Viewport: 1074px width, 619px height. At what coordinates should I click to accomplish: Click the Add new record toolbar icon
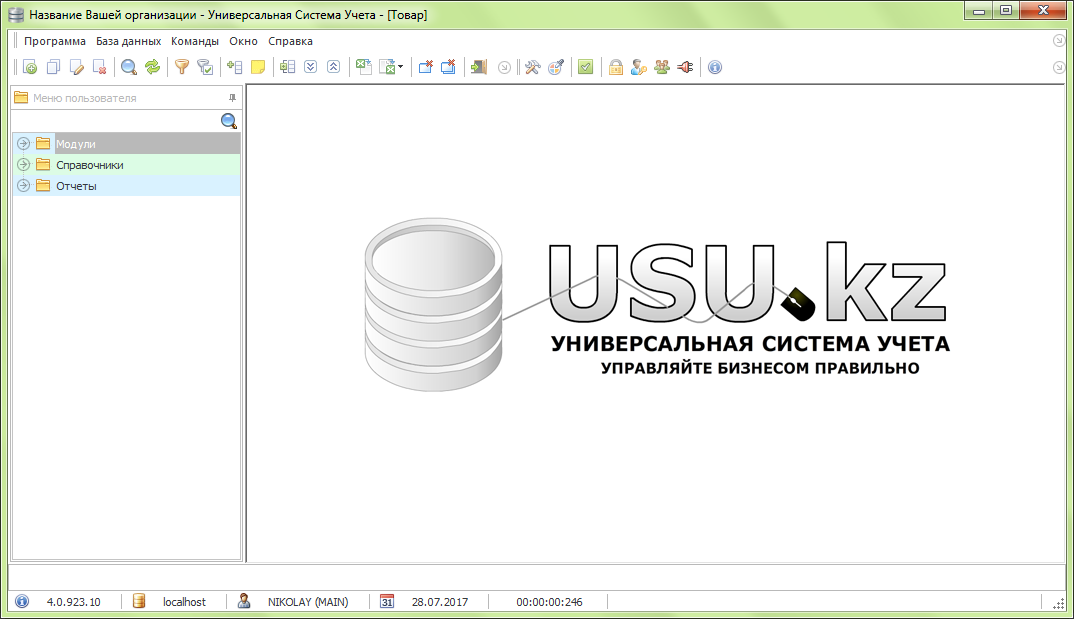29,67
